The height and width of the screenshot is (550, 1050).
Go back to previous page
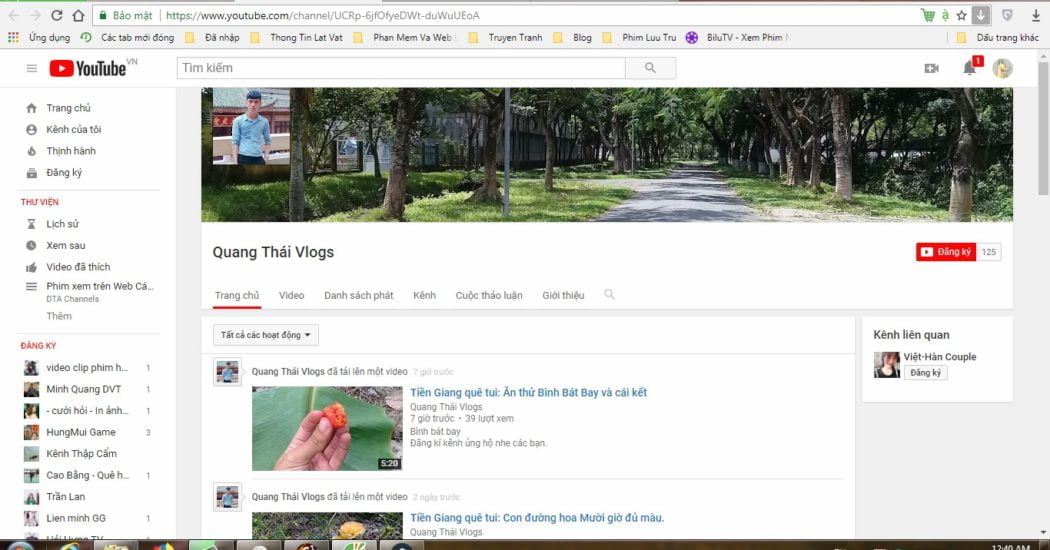13,15
